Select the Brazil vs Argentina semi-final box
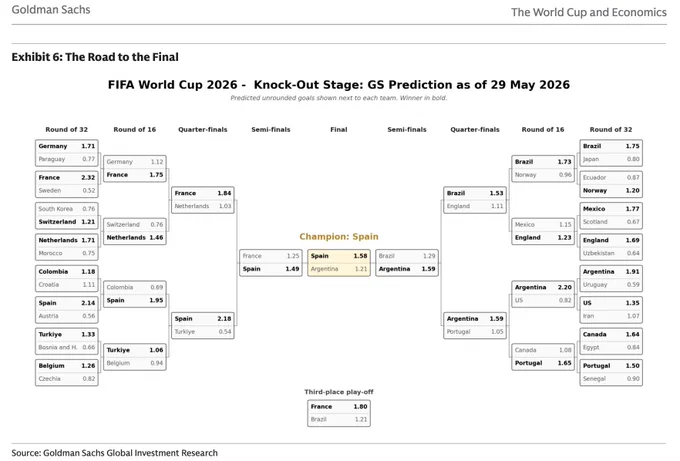 pos(407,262)
